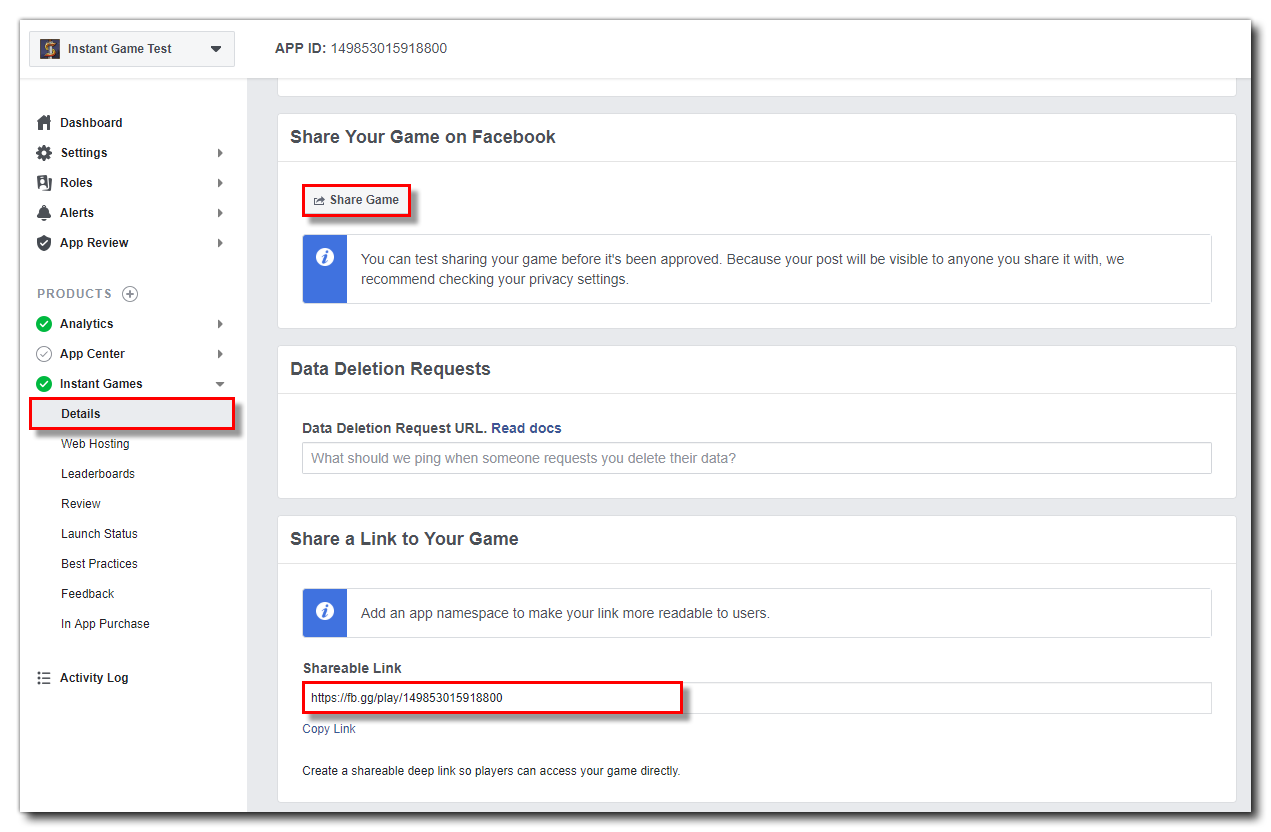1271x832 pixels.
Task: Open the Dashboard page
Action: [x=91, y=123]
